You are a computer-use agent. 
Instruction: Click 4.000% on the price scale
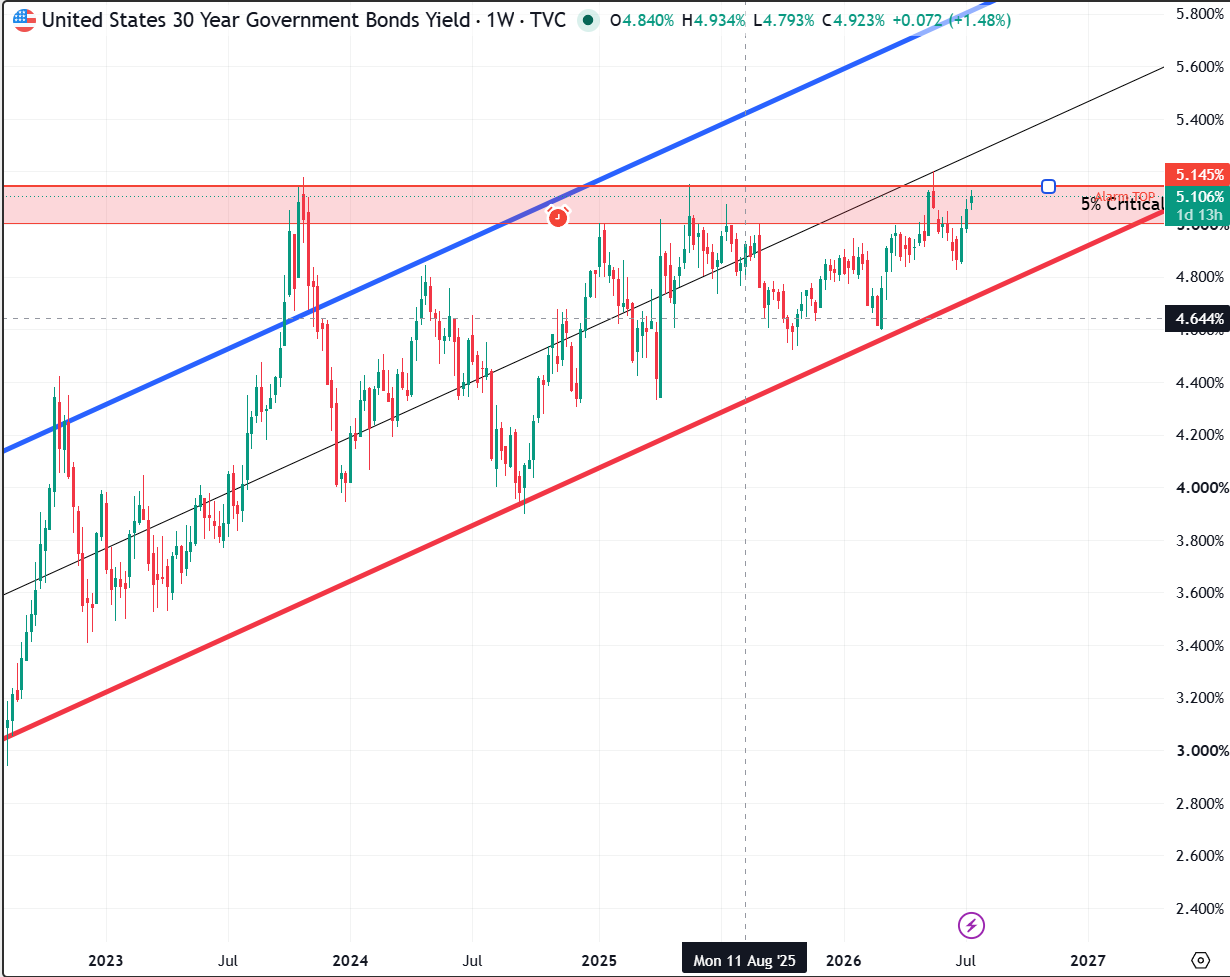(x=1200, y=488)
